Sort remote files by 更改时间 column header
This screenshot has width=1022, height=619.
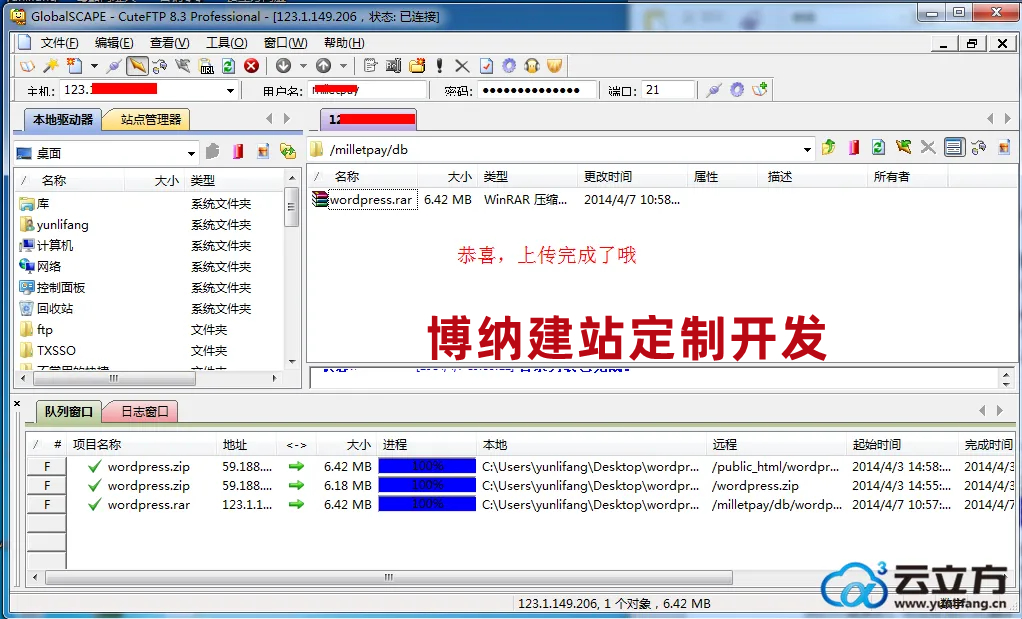pyautogui.click(x=607, y=177)
